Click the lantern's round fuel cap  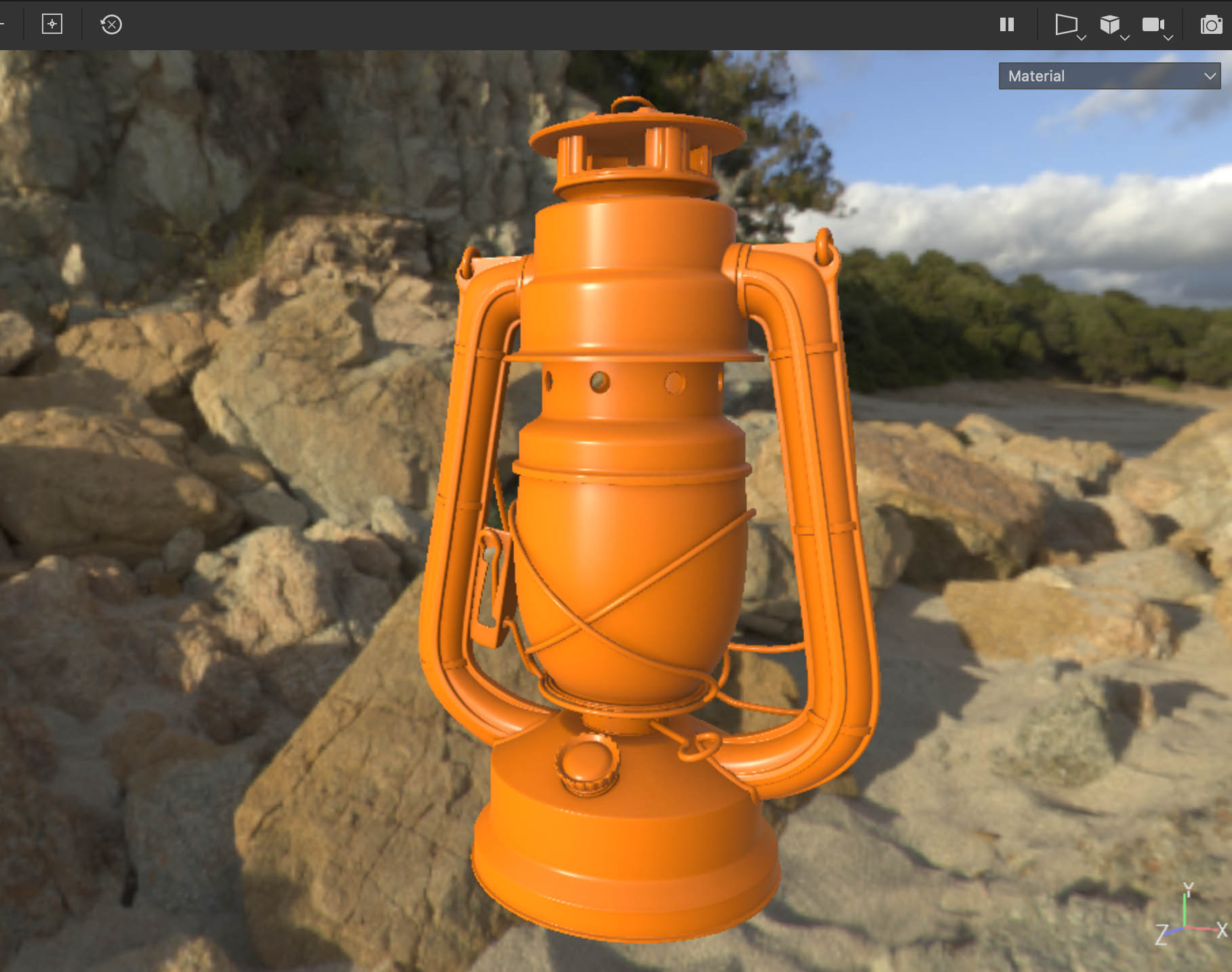[x=588, y=764]
